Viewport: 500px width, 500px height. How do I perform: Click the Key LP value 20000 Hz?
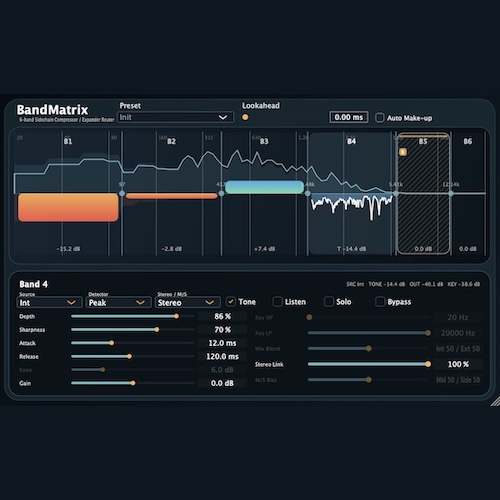[x=458, y=333]
